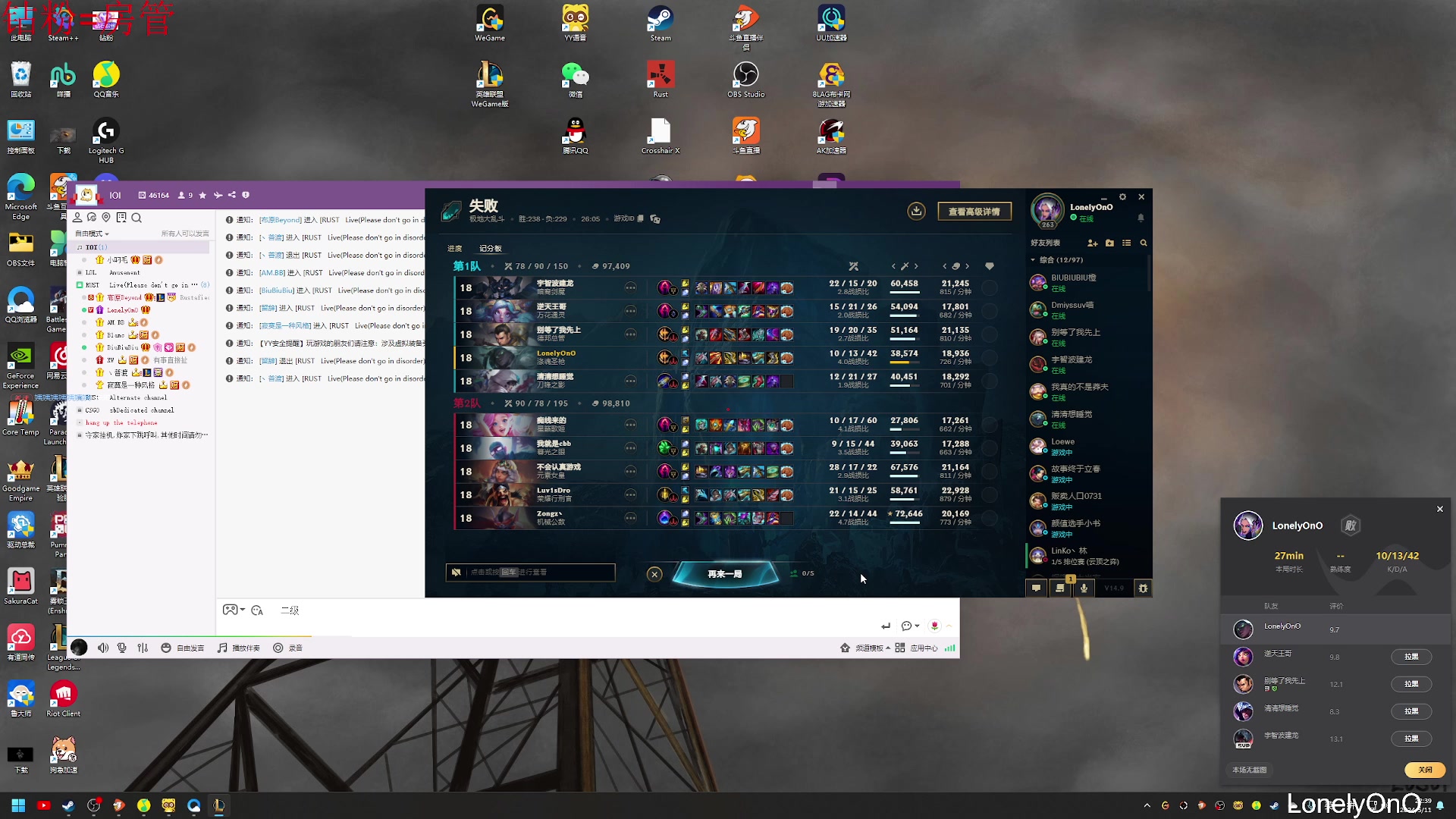Search friends using the magnifier icon
The width and height of the screenshot is (1456, 819).
click(x=1144, y=243)
